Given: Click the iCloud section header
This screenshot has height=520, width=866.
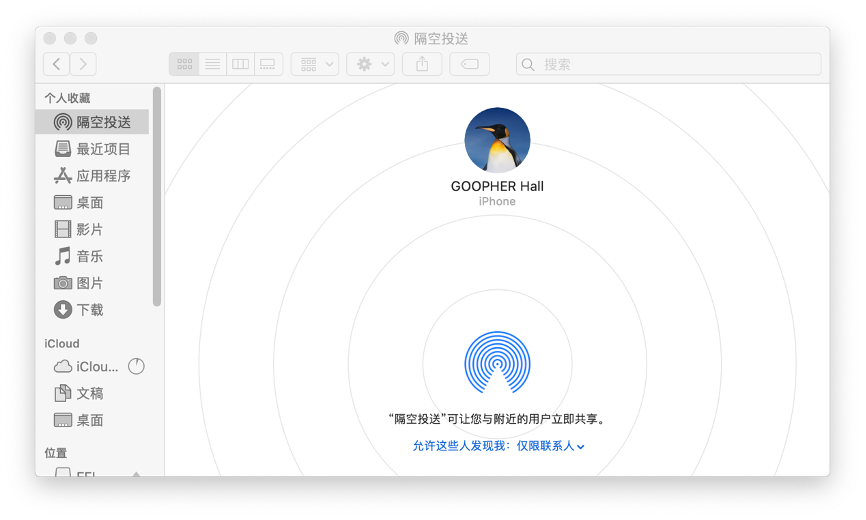Looking at the screenshot, I should pos(62,343).
